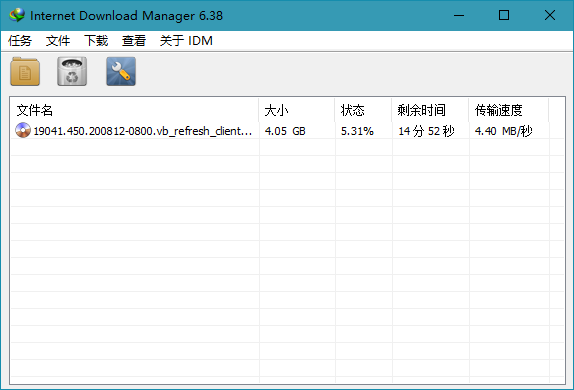Click the IDM logo in title bar
The width and height of the screenshot is (574, 390).
(17, 15)
